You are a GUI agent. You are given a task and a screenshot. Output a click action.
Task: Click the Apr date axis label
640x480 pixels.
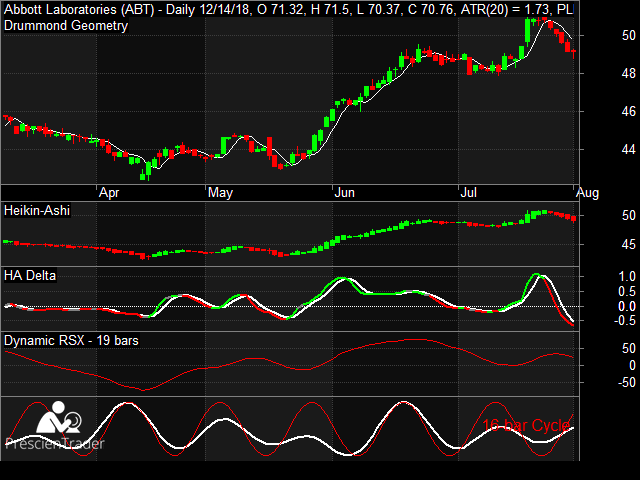109,193
